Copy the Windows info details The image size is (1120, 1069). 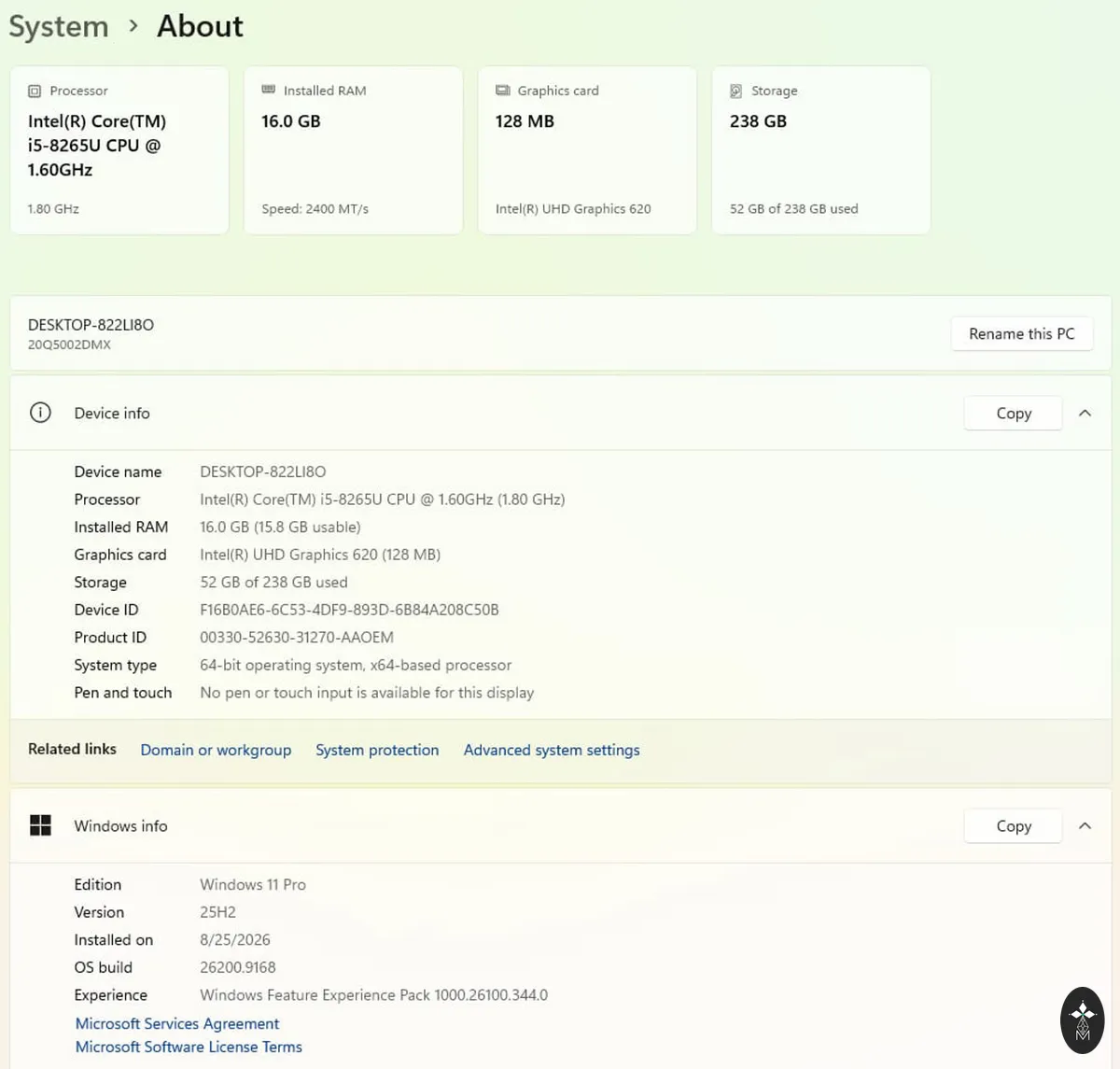pos(1013,825)
